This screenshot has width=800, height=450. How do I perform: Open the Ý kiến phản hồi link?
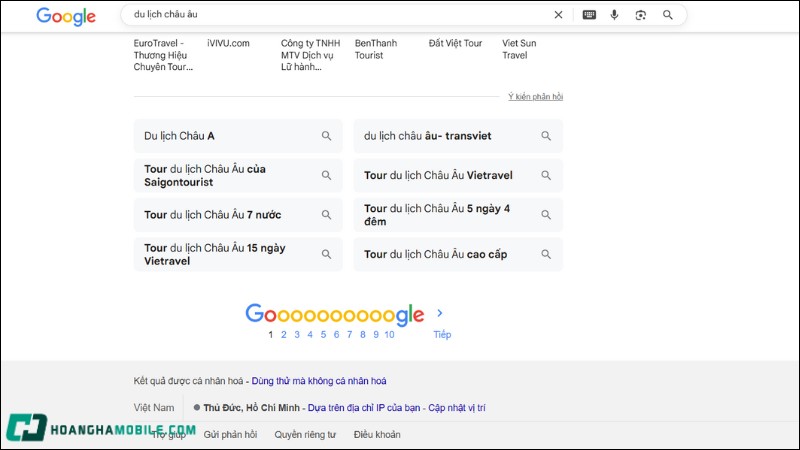(535, 97)
